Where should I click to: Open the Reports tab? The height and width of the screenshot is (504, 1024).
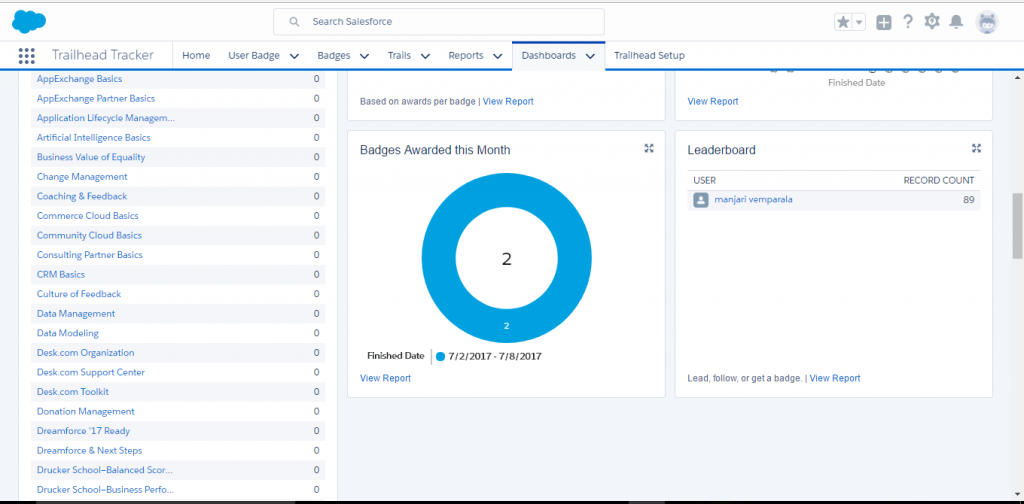click(x=466, y=55)
